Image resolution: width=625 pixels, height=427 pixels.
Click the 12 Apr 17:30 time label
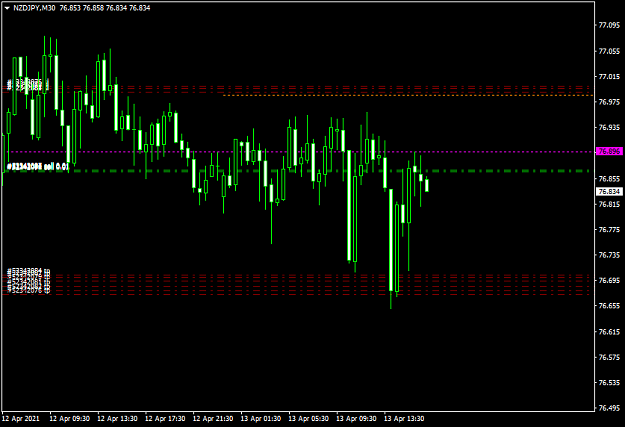pos(165,419)
